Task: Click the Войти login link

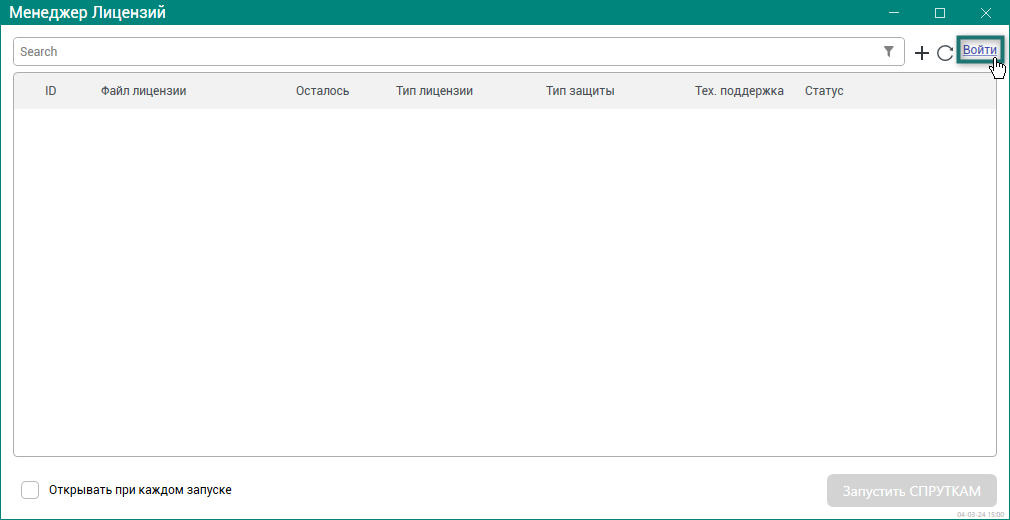Action: 979,50
